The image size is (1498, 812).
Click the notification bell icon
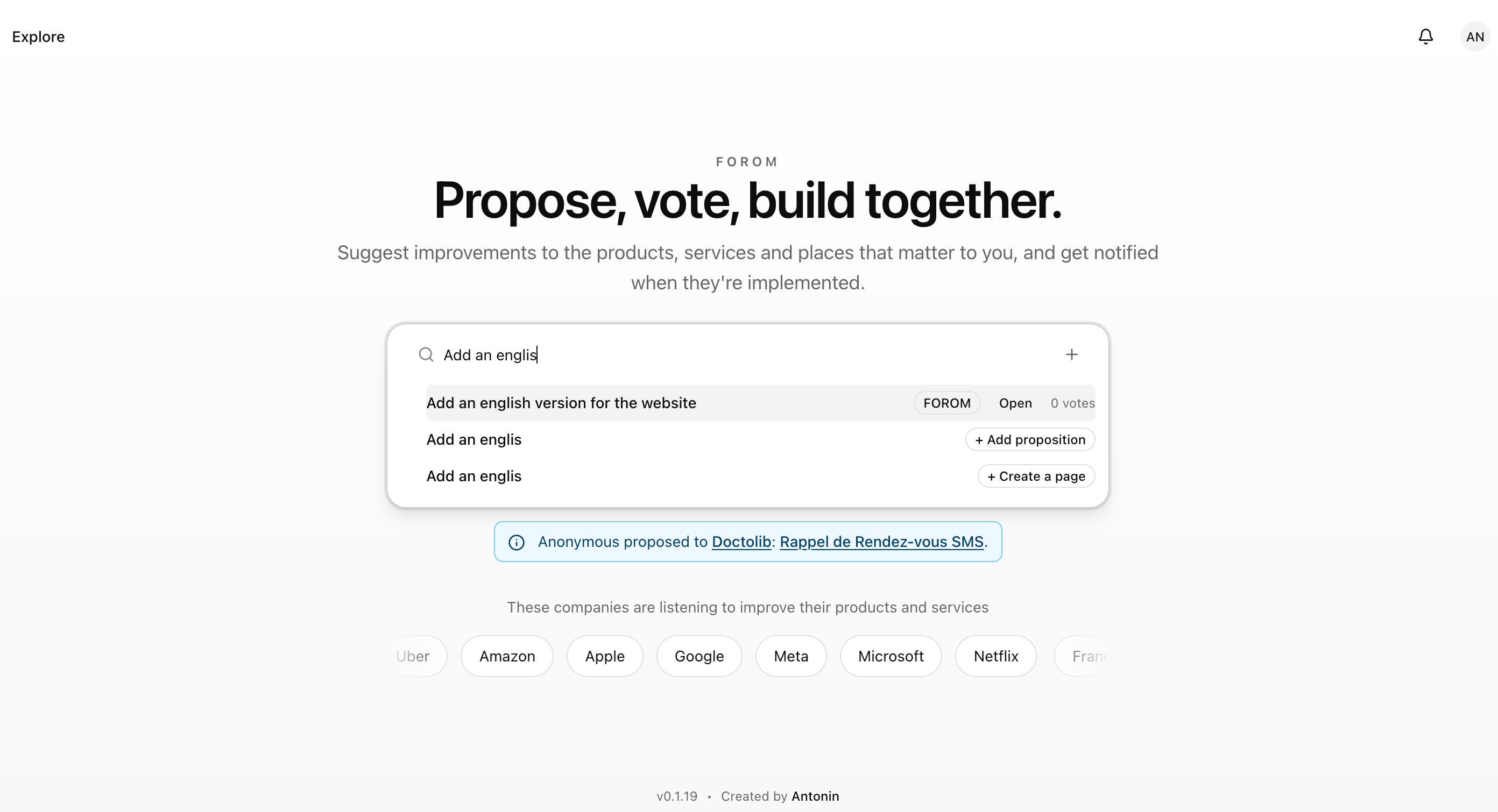click(x=1426, y=36)
